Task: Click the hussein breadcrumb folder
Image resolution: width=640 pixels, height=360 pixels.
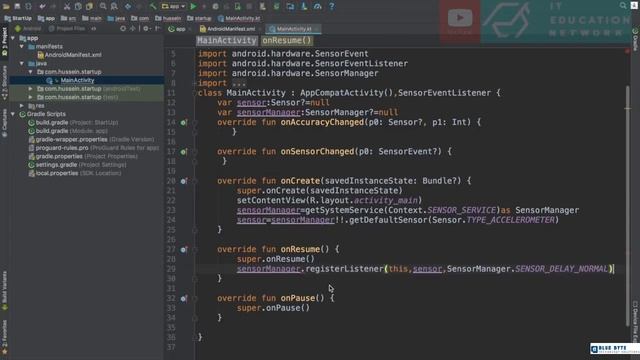Action: [168, 18]
